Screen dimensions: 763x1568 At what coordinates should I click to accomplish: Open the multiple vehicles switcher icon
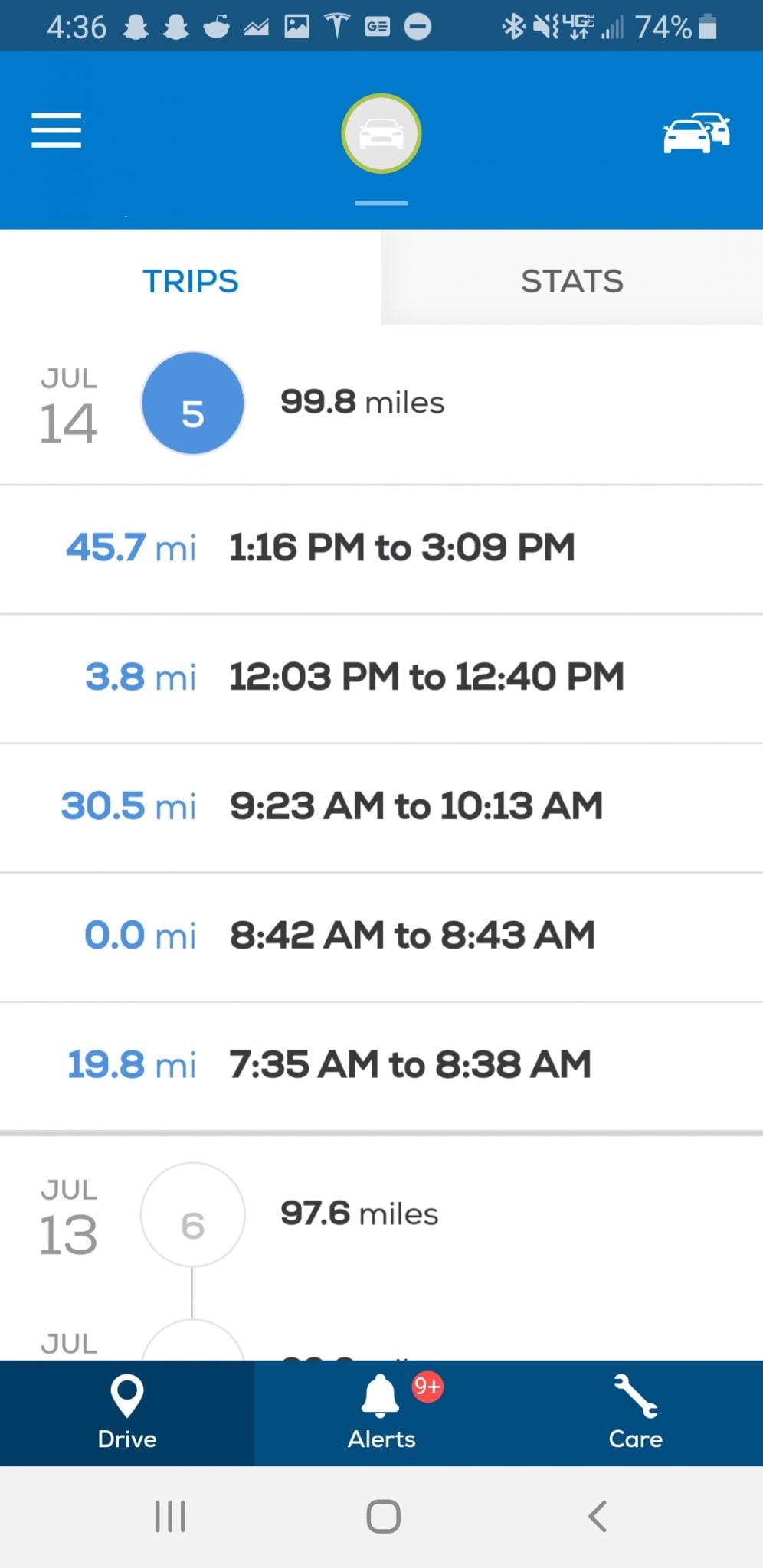pyautogui.click(x=696, y=132)
